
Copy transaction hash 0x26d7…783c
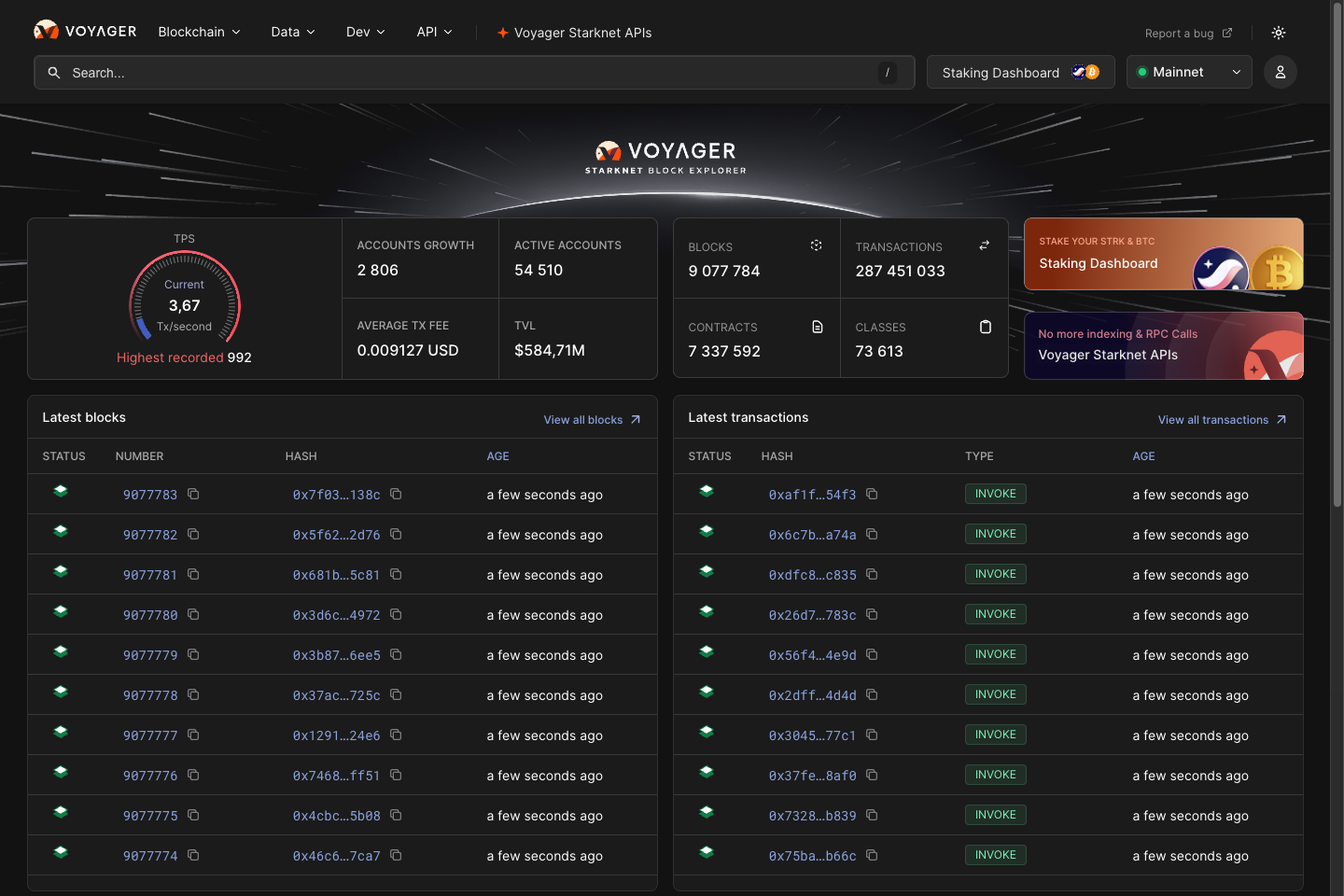pyautogui.click(x=872, y=614)
